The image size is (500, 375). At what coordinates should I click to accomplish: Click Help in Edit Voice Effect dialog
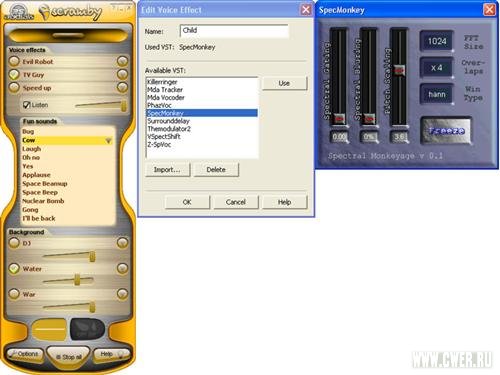[284, 202]
